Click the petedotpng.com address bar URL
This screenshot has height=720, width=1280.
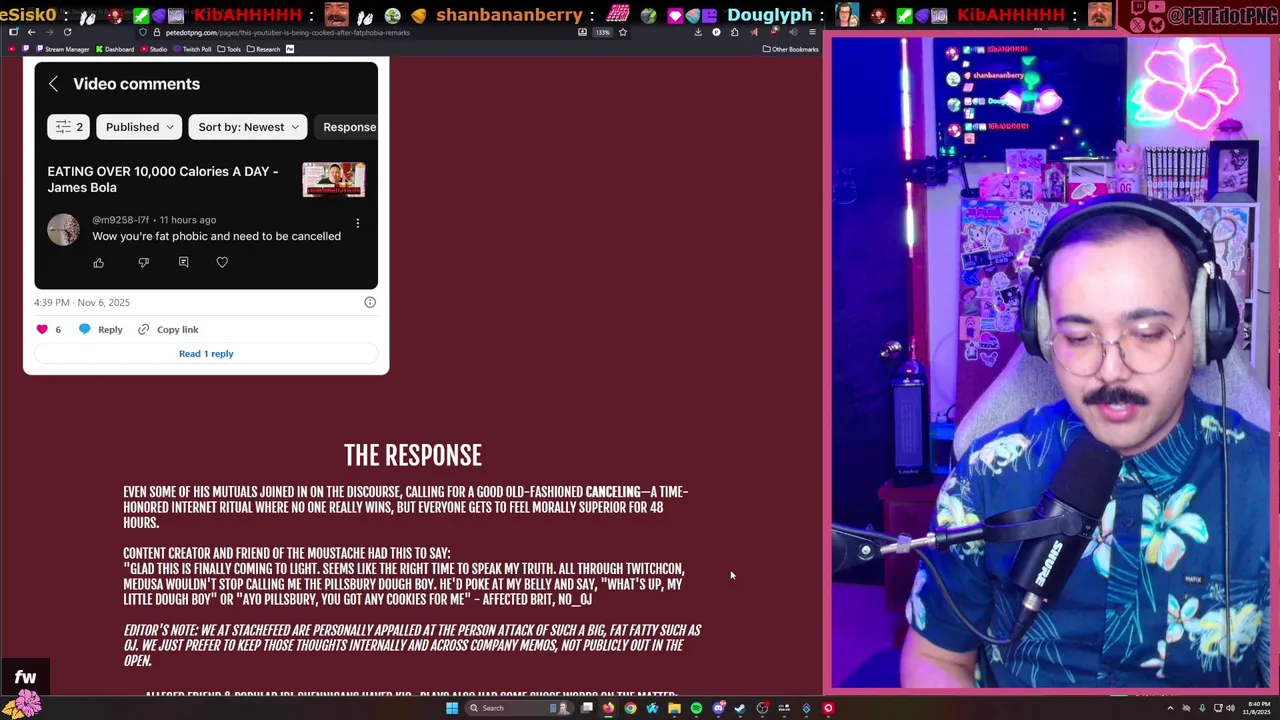point(287,32)
